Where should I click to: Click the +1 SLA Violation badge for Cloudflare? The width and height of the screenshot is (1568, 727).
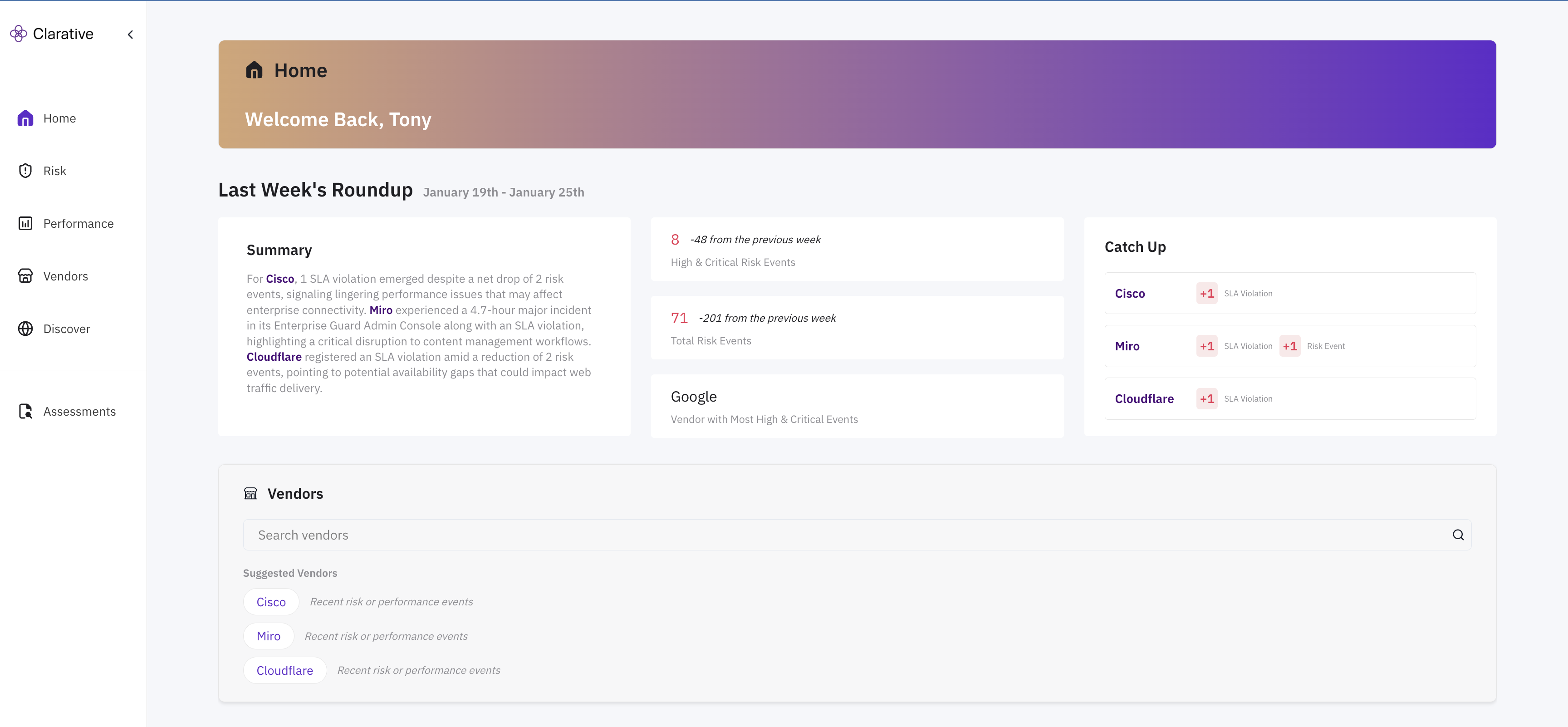[x=1206, y=398]
